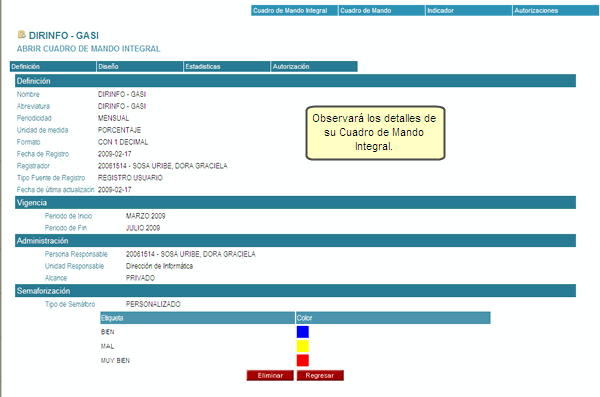The image size is (600, 397).
Task: Click the ABRIR CUADRO DE MANDO INTEGRAL heading
Action: (88, 49)
